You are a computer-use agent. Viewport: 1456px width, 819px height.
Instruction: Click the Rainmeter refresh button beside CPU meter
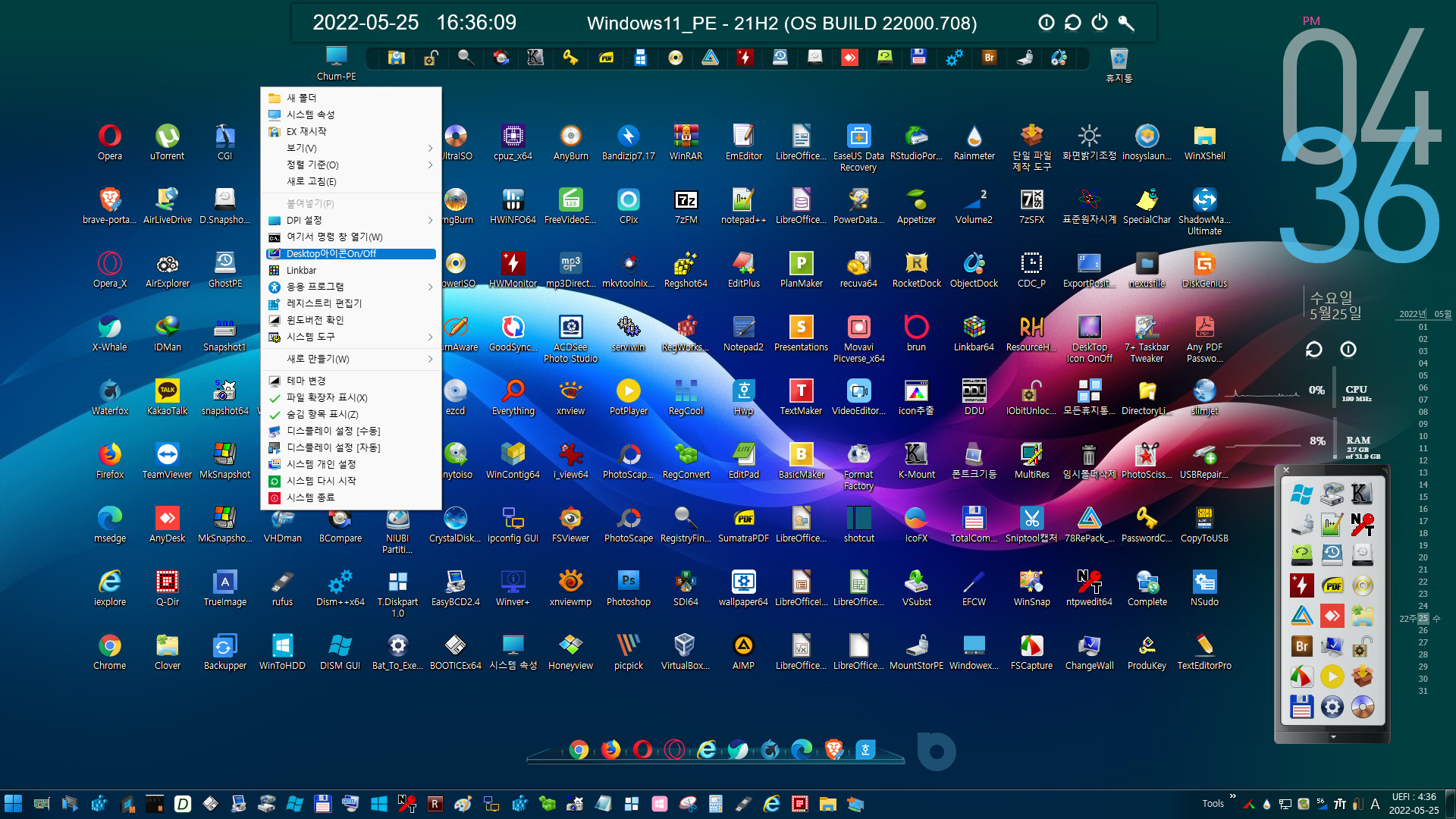(x=1314, y=350)
